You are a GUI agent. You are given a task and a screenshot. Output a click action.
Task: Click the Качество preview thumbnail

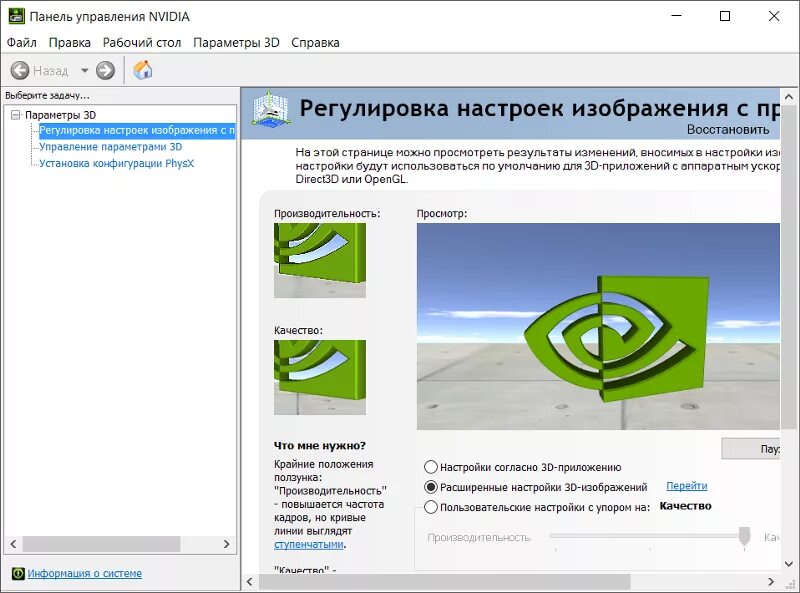[320, 377]
